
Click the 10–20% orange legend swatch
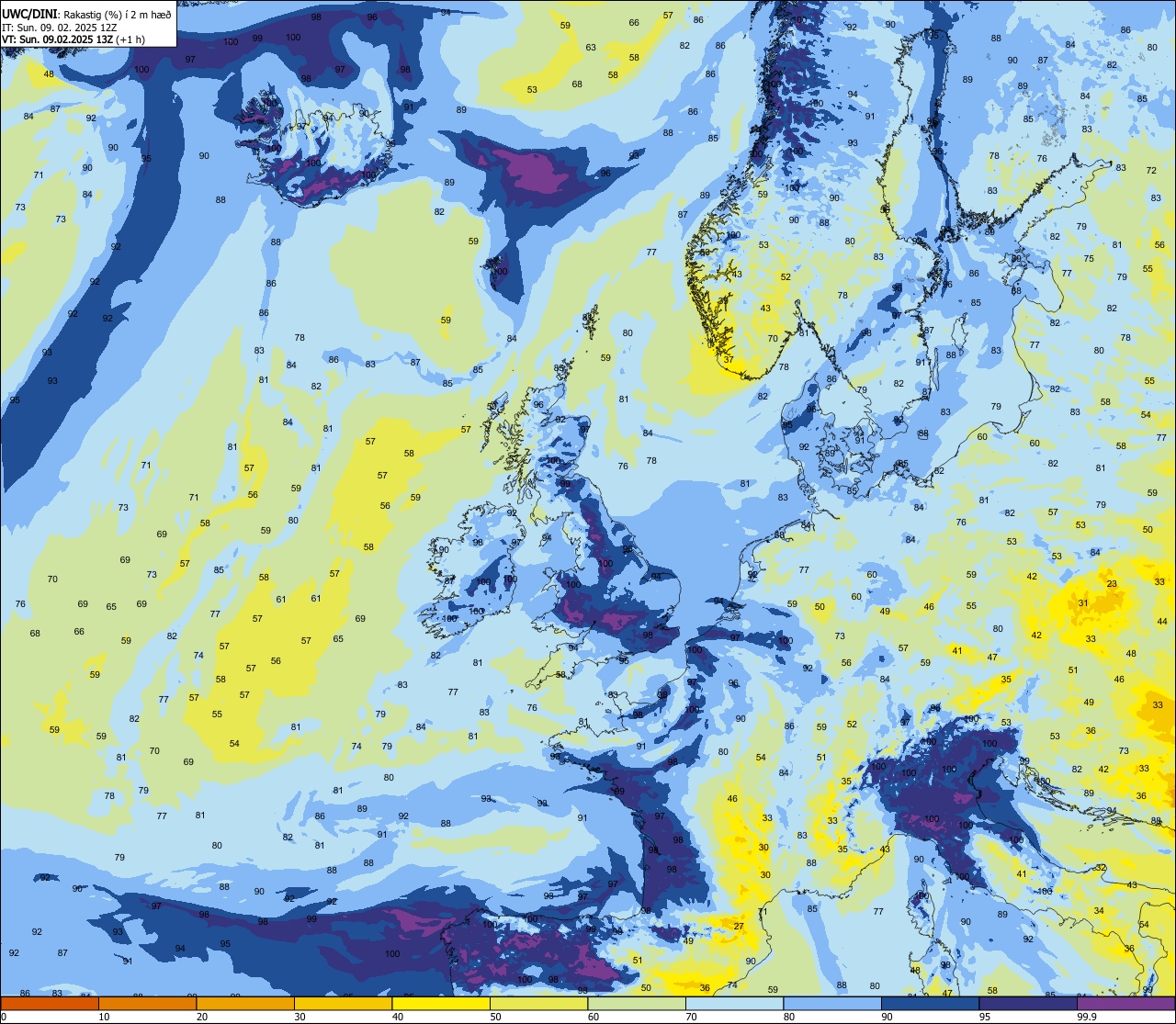click(x=147, y=1003)
